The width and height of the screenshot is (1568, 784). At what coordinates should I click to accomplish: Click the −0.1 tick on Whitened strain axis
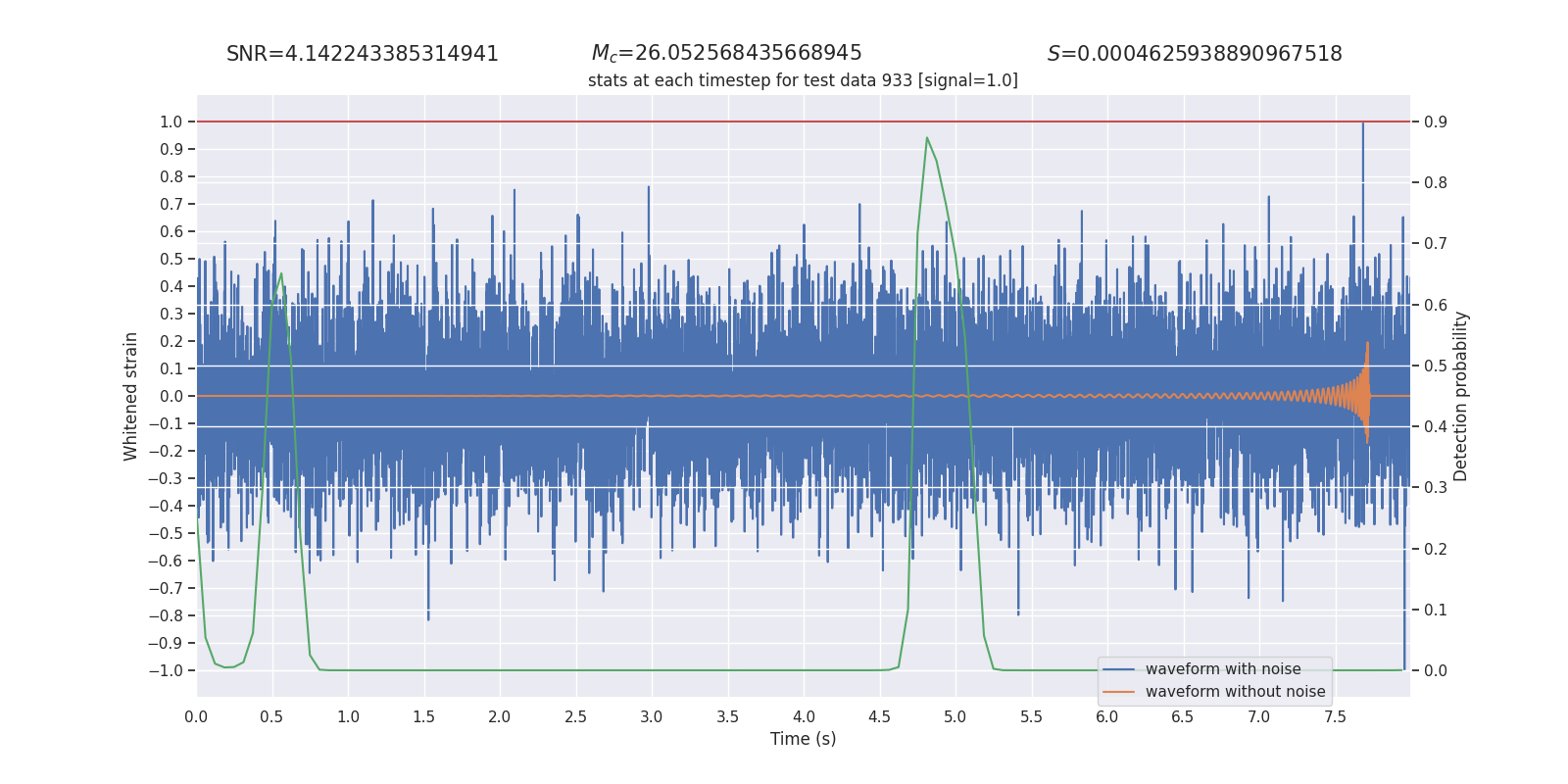coord(166,423)
